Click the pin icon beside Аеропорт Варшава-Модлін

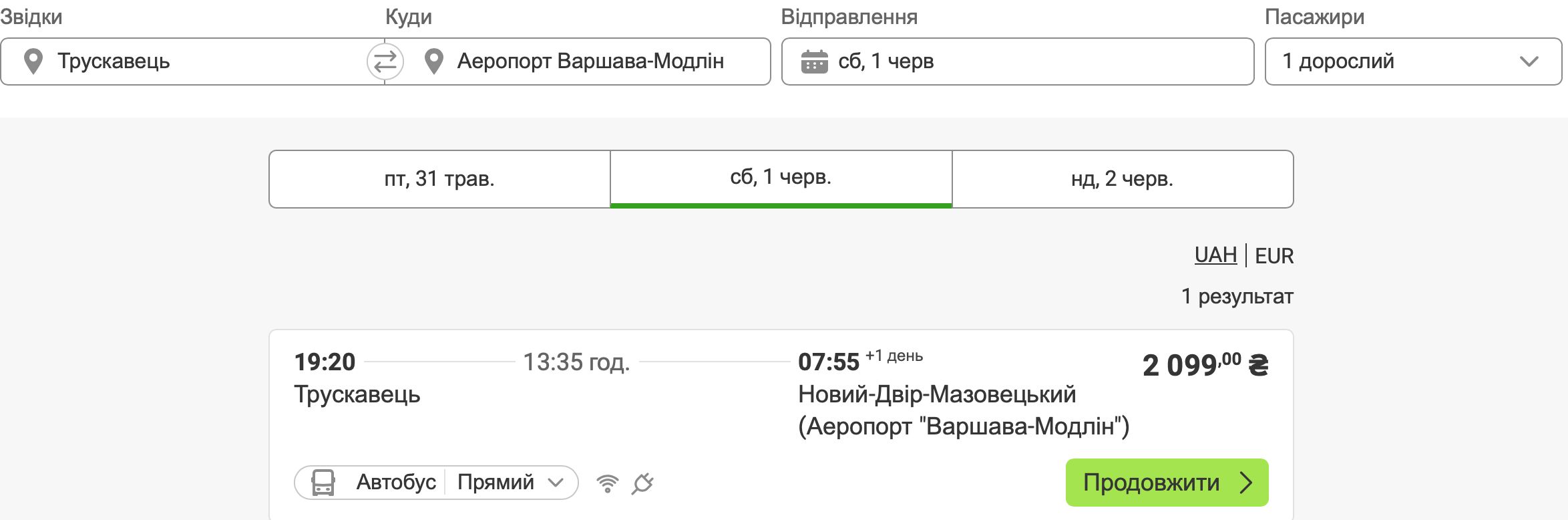(434, 61)
